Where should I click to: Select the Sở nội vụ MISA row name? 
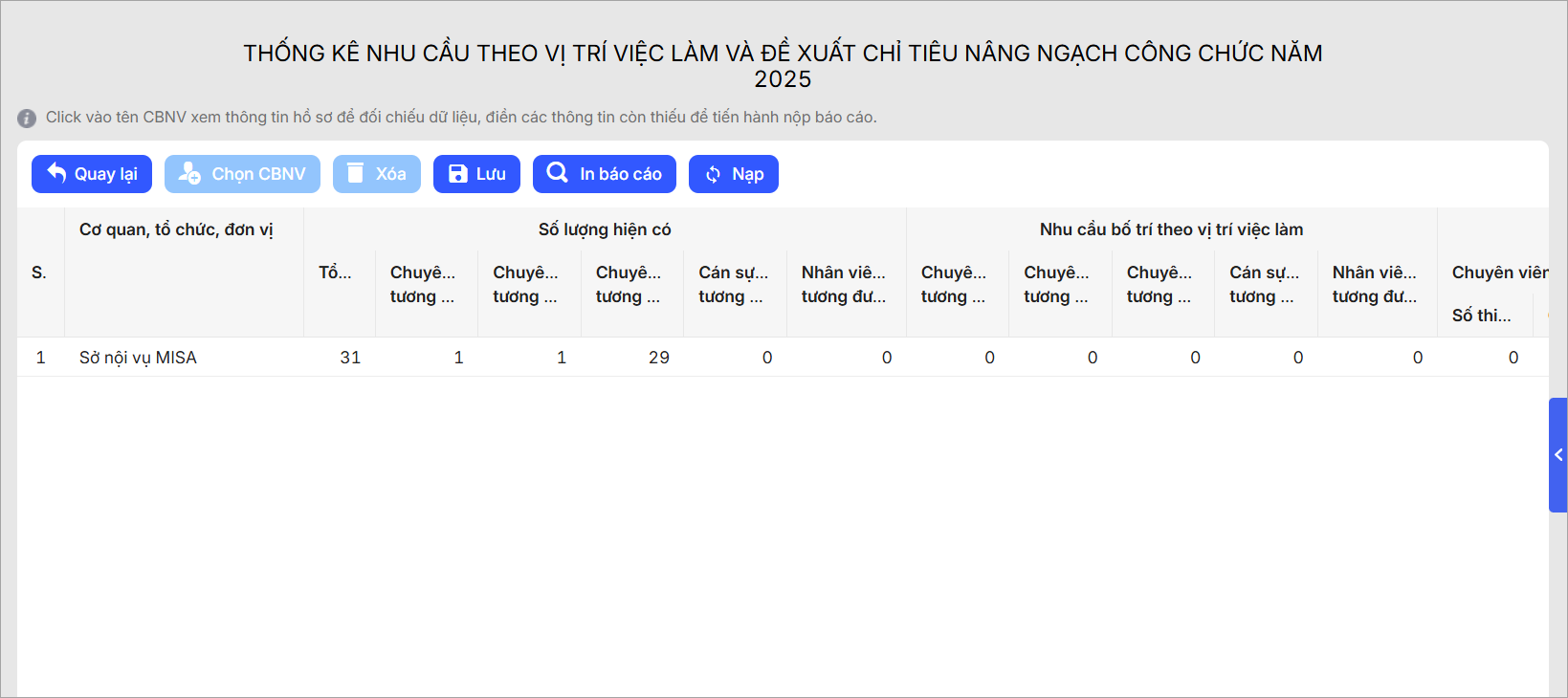[138, 358]
